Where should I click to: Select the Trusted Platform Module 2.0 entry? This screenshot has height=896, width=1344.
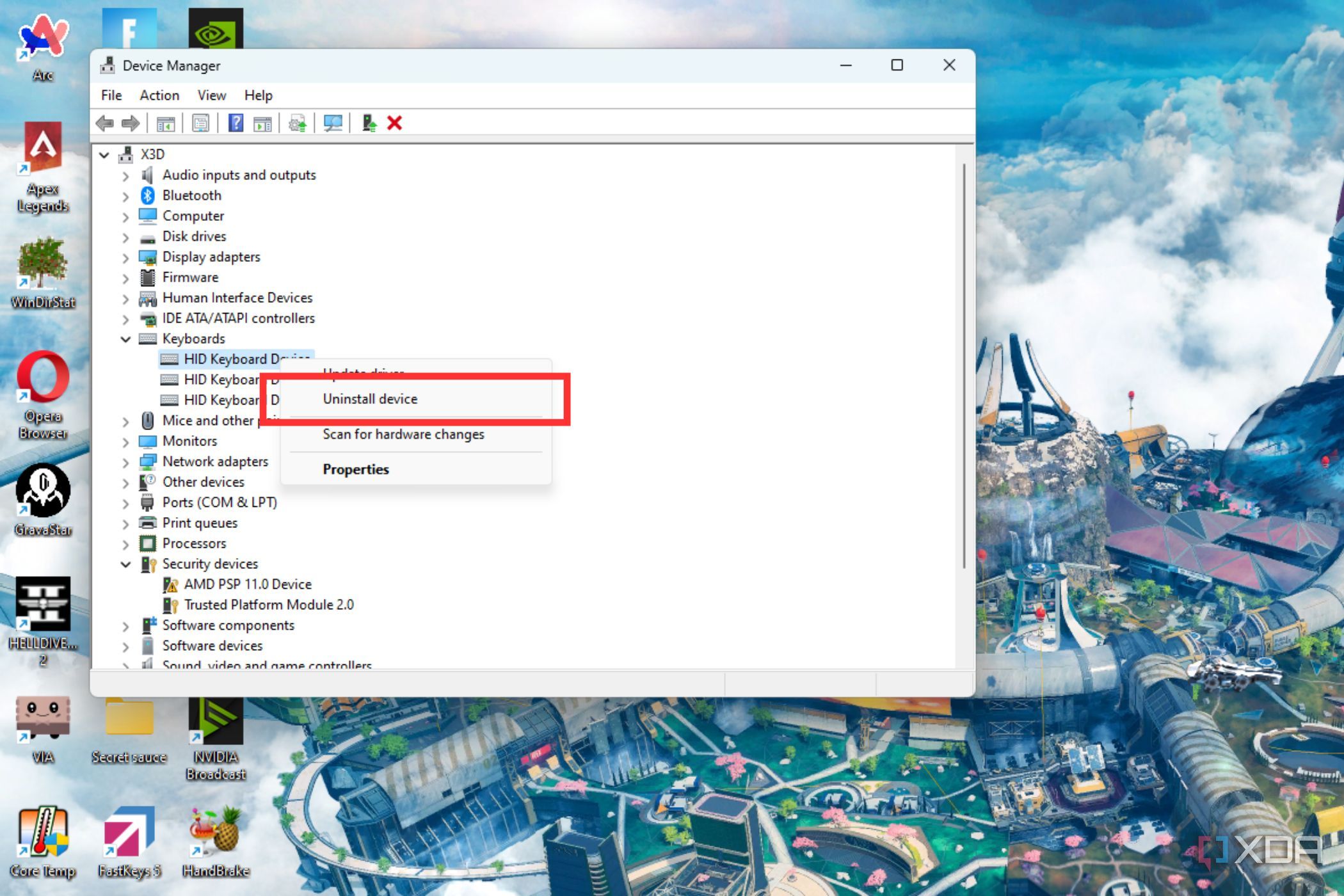coord(269,604)
